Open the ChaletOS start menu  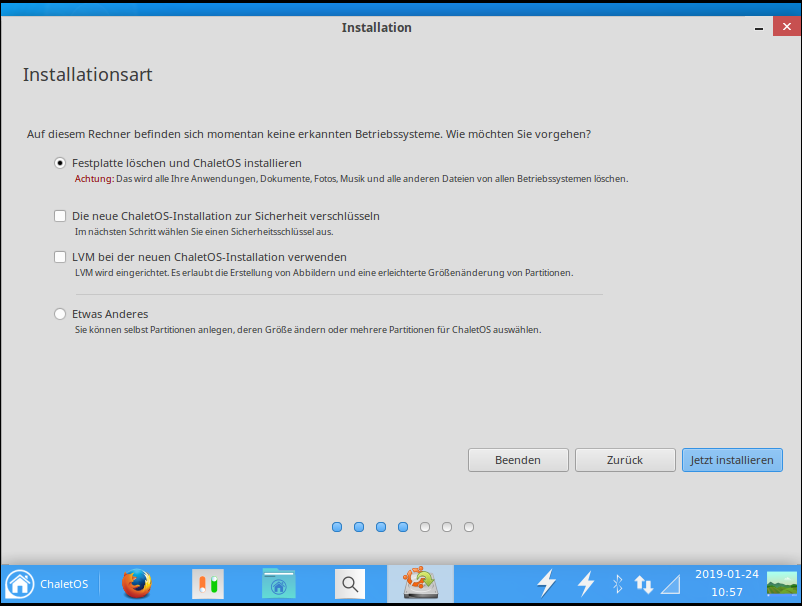click(x=47, y=584)
